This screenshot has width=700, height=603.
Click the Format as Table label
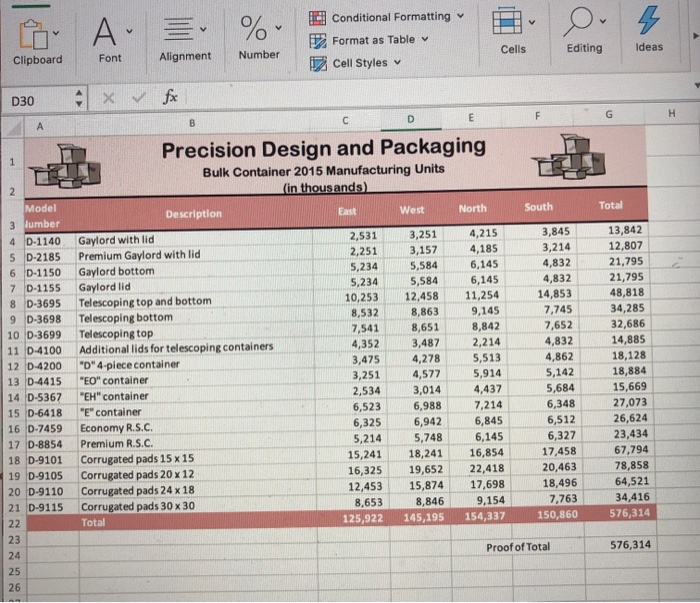point(373,40)
